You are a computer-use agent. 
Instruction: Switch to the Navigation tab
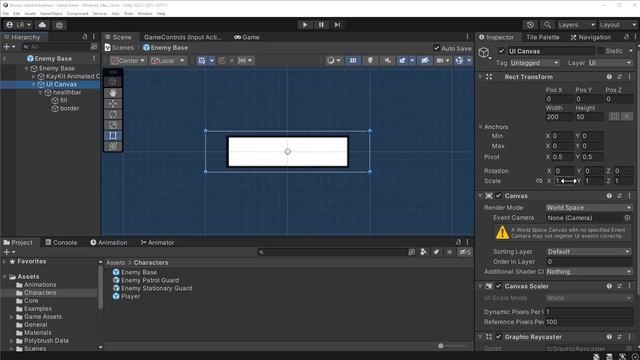[x=590, y=37]
